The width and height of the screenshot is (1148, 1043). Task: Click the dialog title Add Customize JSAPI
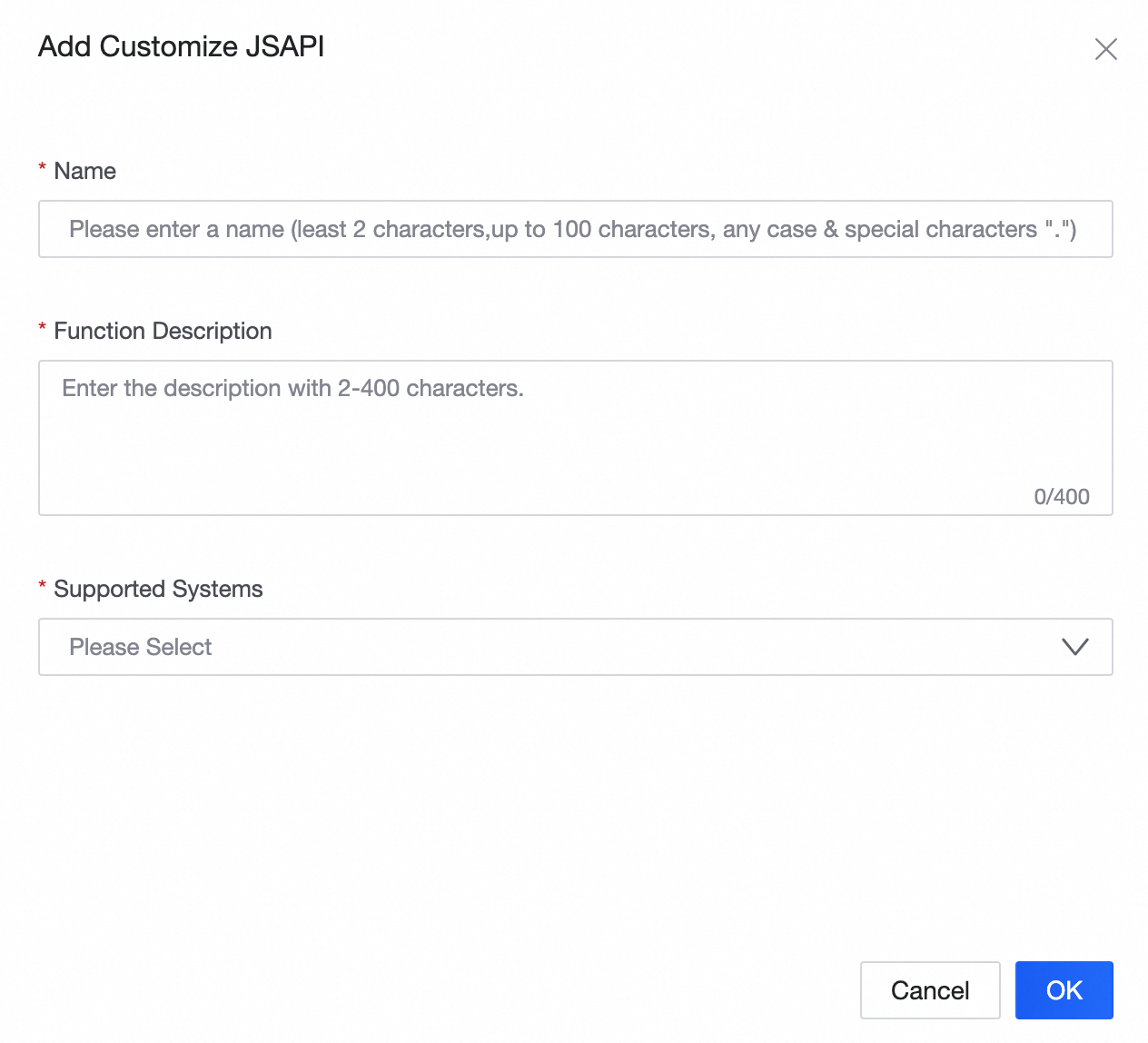(x=181, y=46)
